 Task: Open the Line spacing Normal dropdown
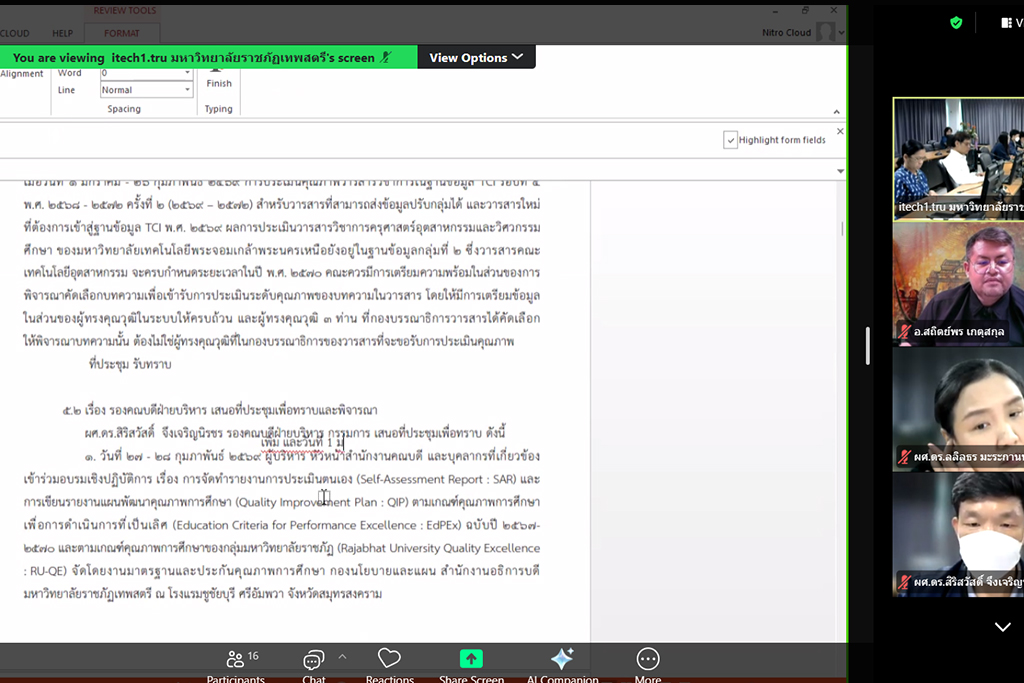coord(146,90)
